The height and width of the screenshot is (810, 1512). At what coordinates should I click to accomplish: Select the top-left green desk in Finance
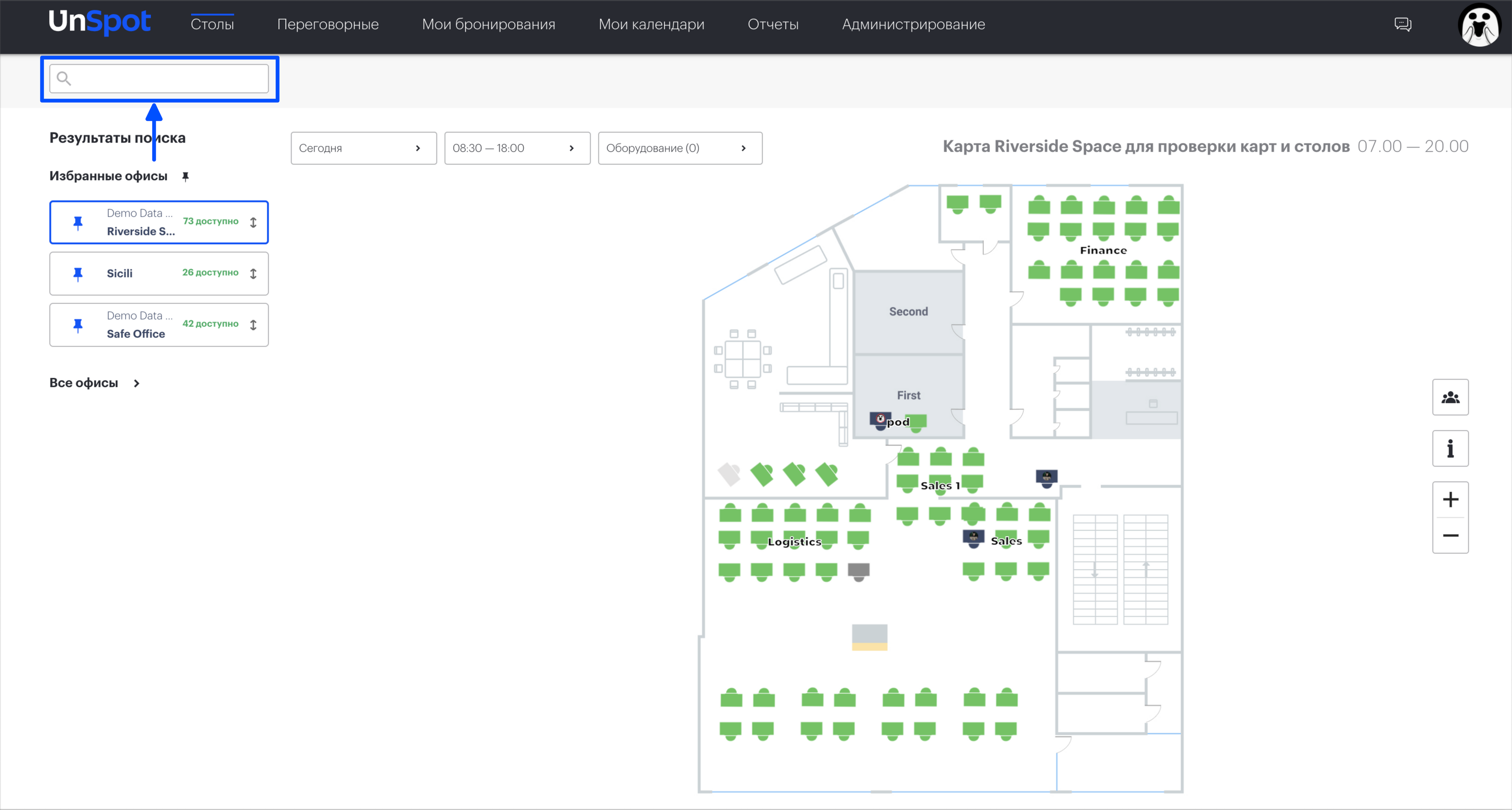(x=1039, y=205)
